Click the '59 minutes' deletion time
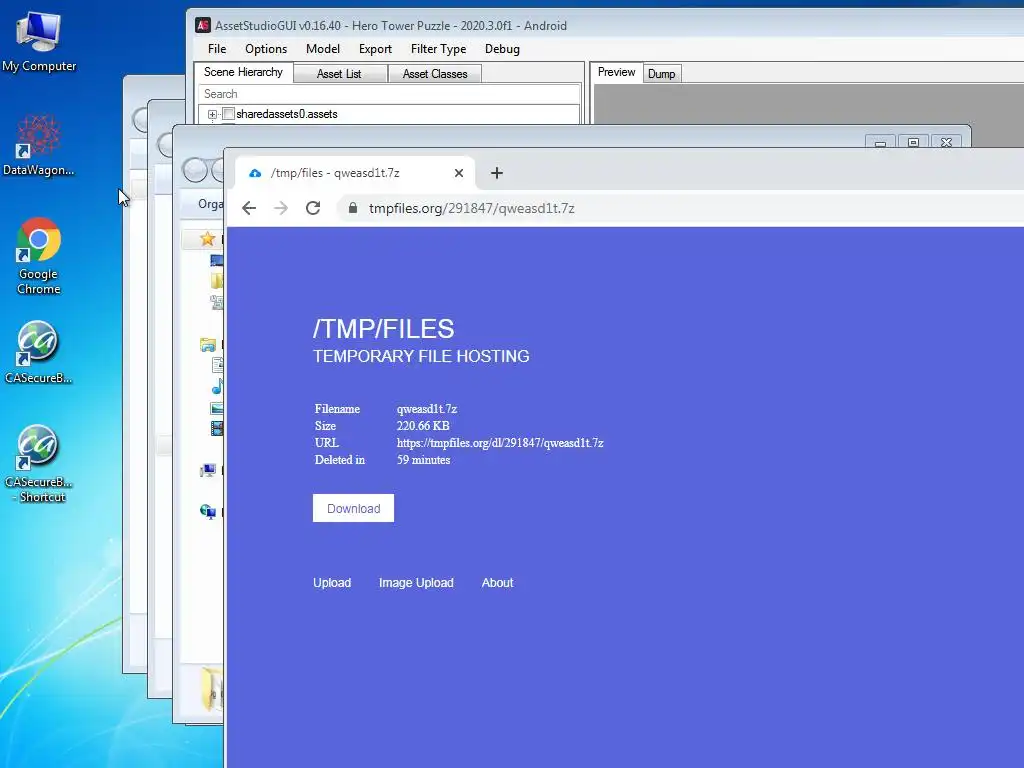 point(423,460)
